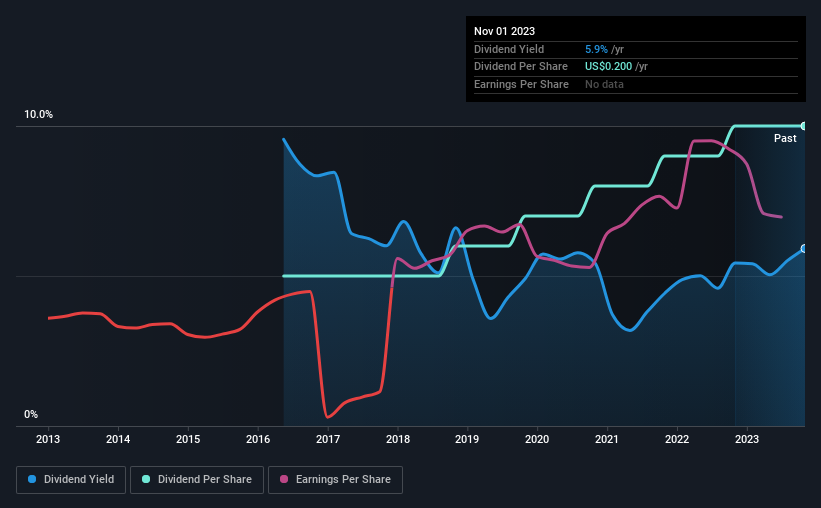The image size is (821, 508).
Task: Click the pink Earnings Per Share legend dot
Action: point(284,479)
